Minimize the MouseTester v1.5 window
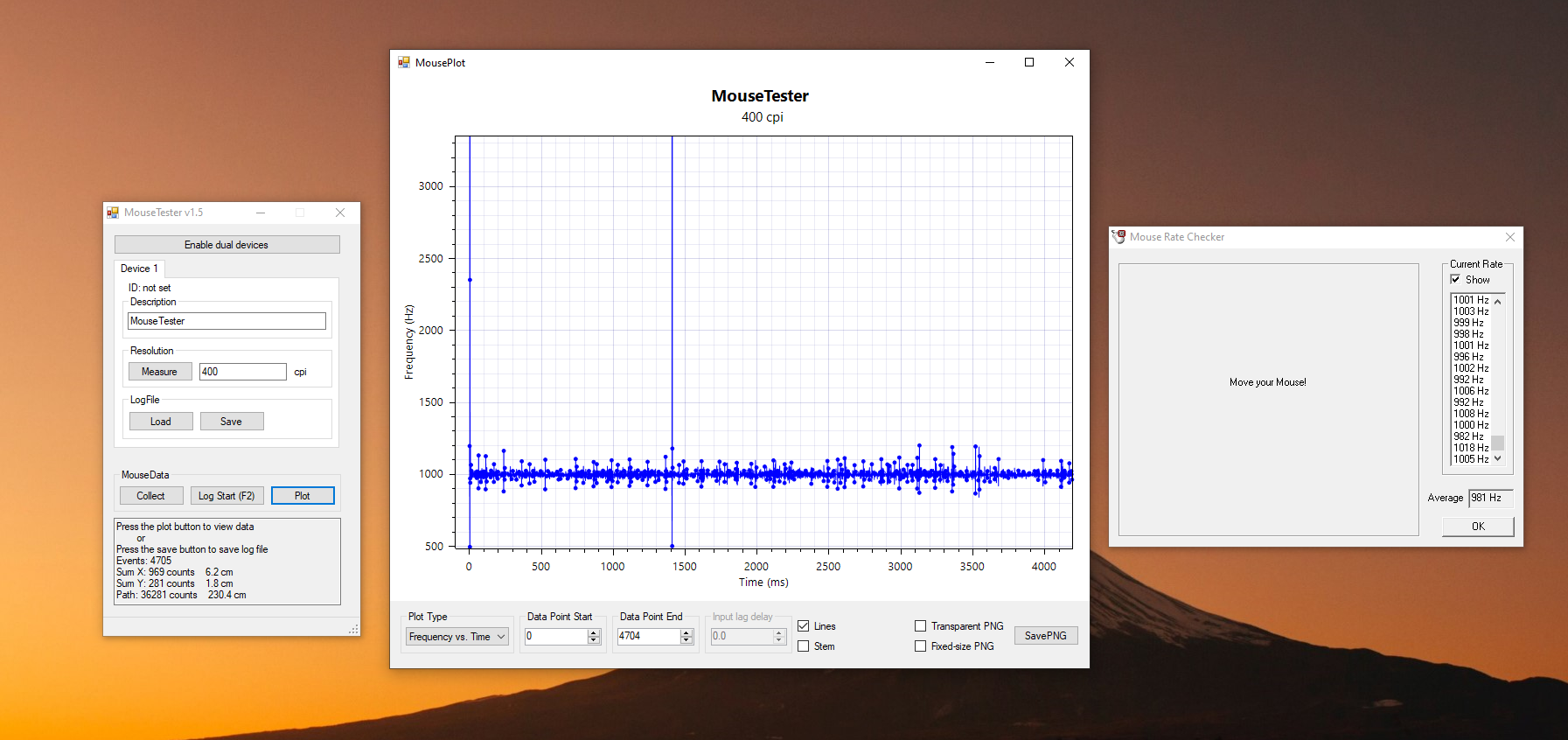This screenshot has height=740, width=1568. pyautogui.click(x=261, y=213)
